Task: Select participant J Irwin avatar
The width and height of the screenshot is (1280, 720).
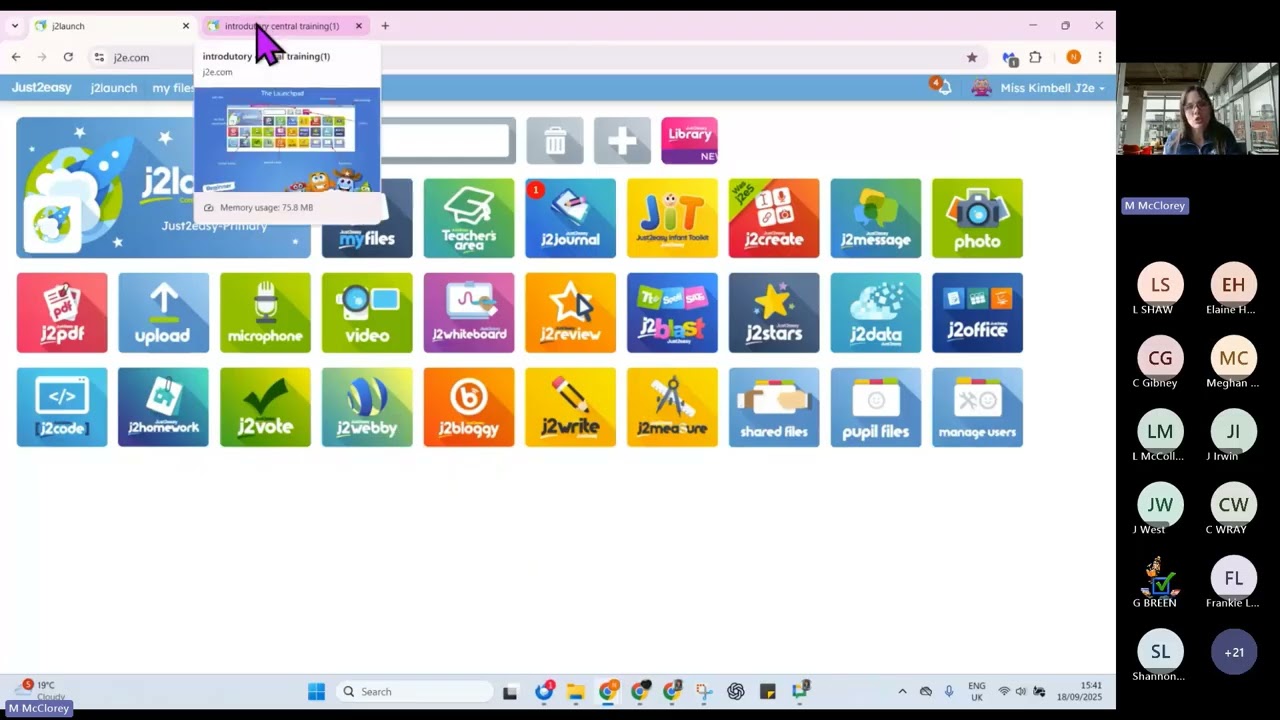Action: pos(1234,431)
